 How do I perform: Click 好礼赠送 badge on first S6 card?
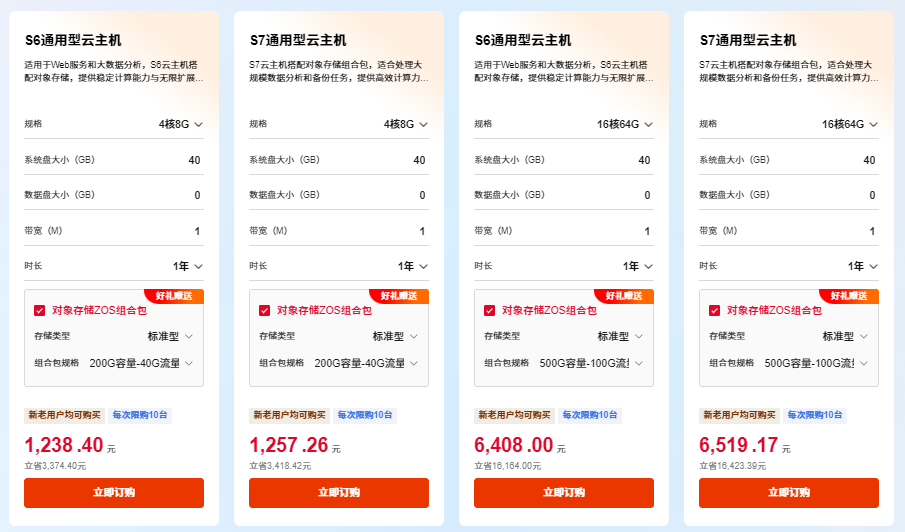coord(174,296)
